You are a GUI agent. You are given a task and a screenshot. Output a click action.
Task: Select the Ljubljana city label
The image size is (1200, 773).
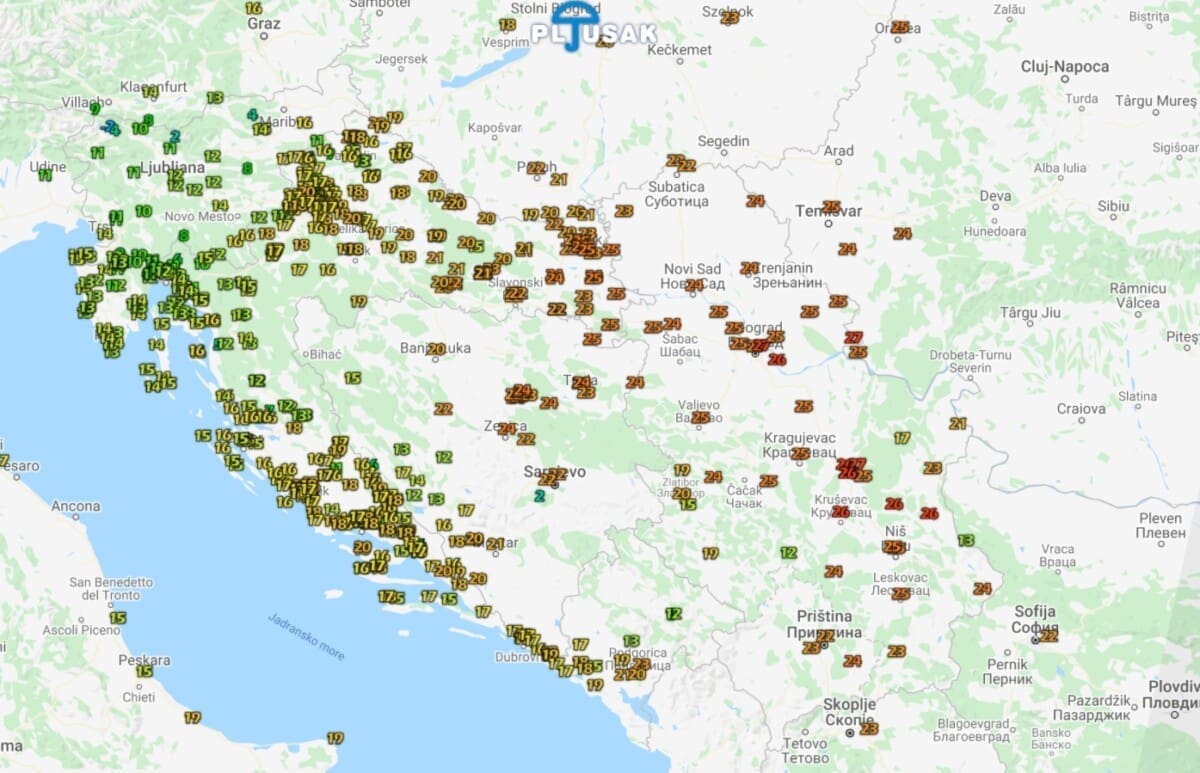click(172, 167)
